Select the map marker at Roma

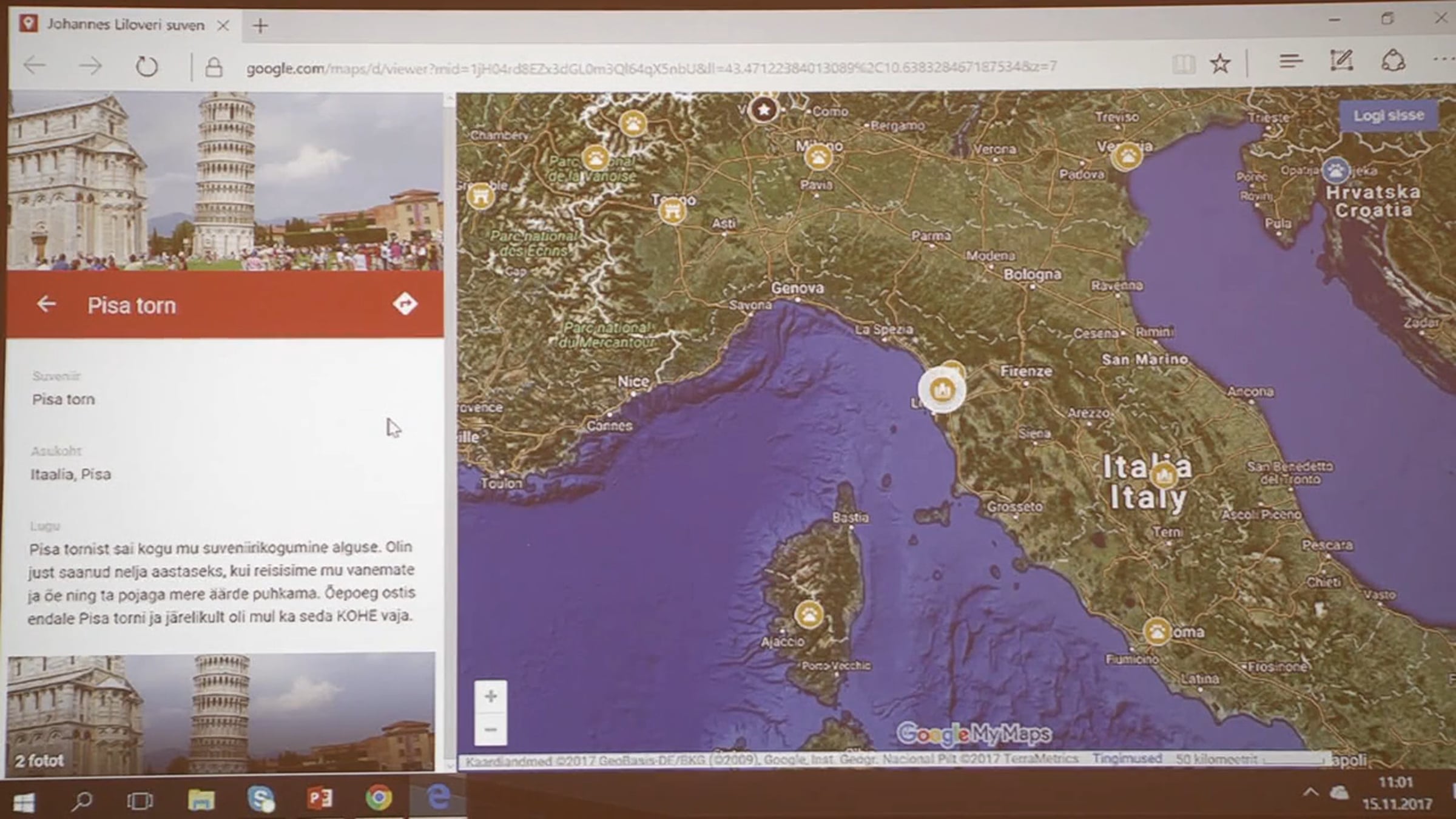1156,631
